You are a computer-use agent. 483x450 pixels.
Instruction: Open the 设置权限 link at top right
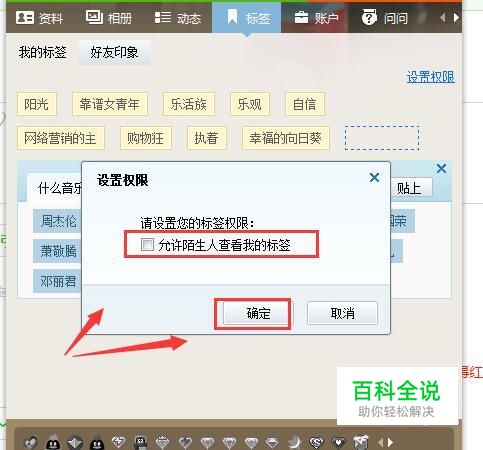coord(430,77)
